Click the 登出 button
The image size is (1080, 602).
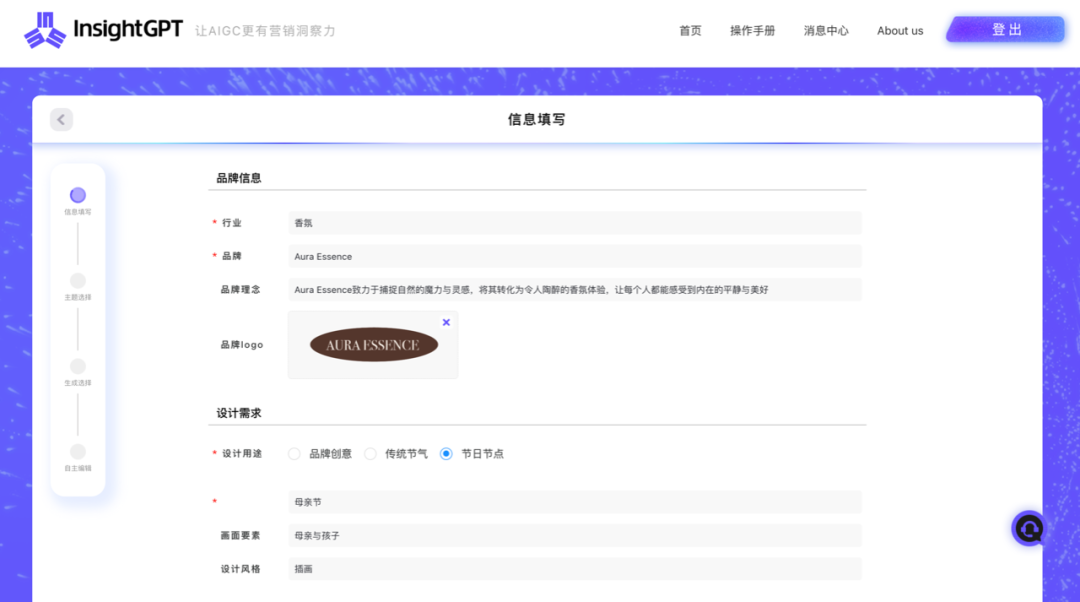coord(1005,29)
